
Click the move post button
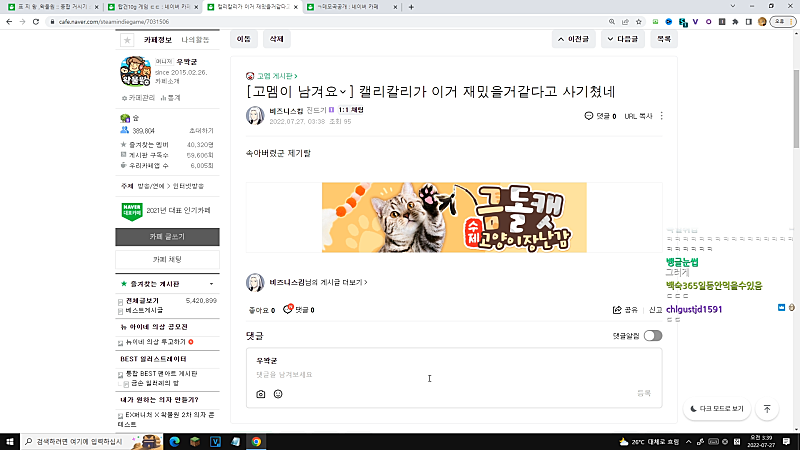coord(244,39)
